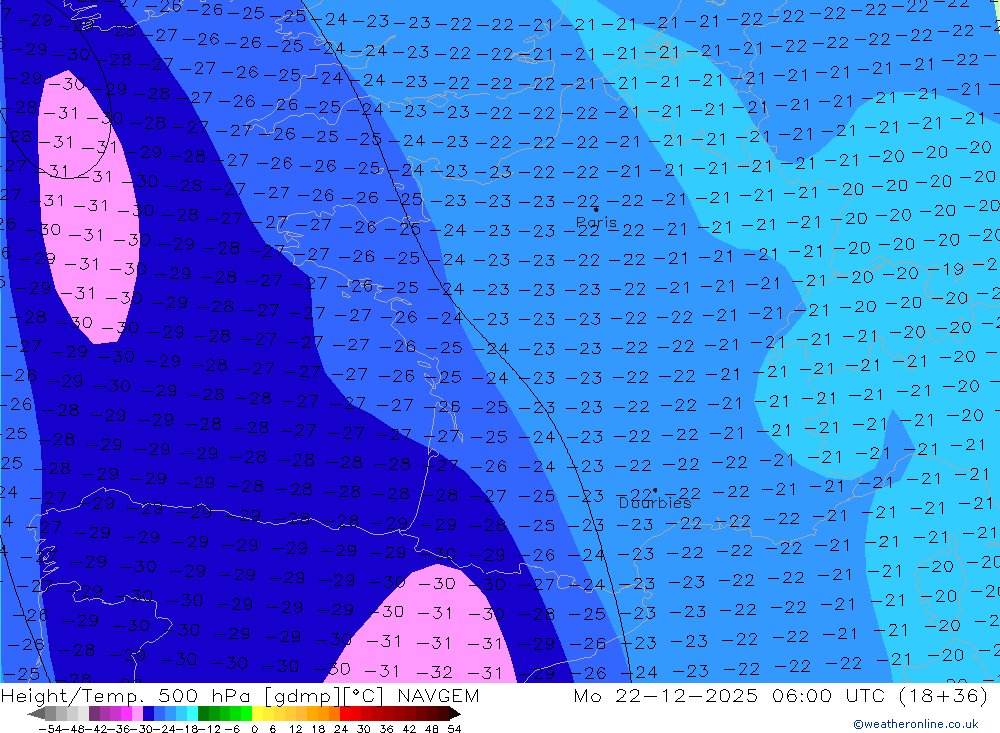The image size is (1000, 733).
Task: Click the Paris city label
Action: point(596,222)
